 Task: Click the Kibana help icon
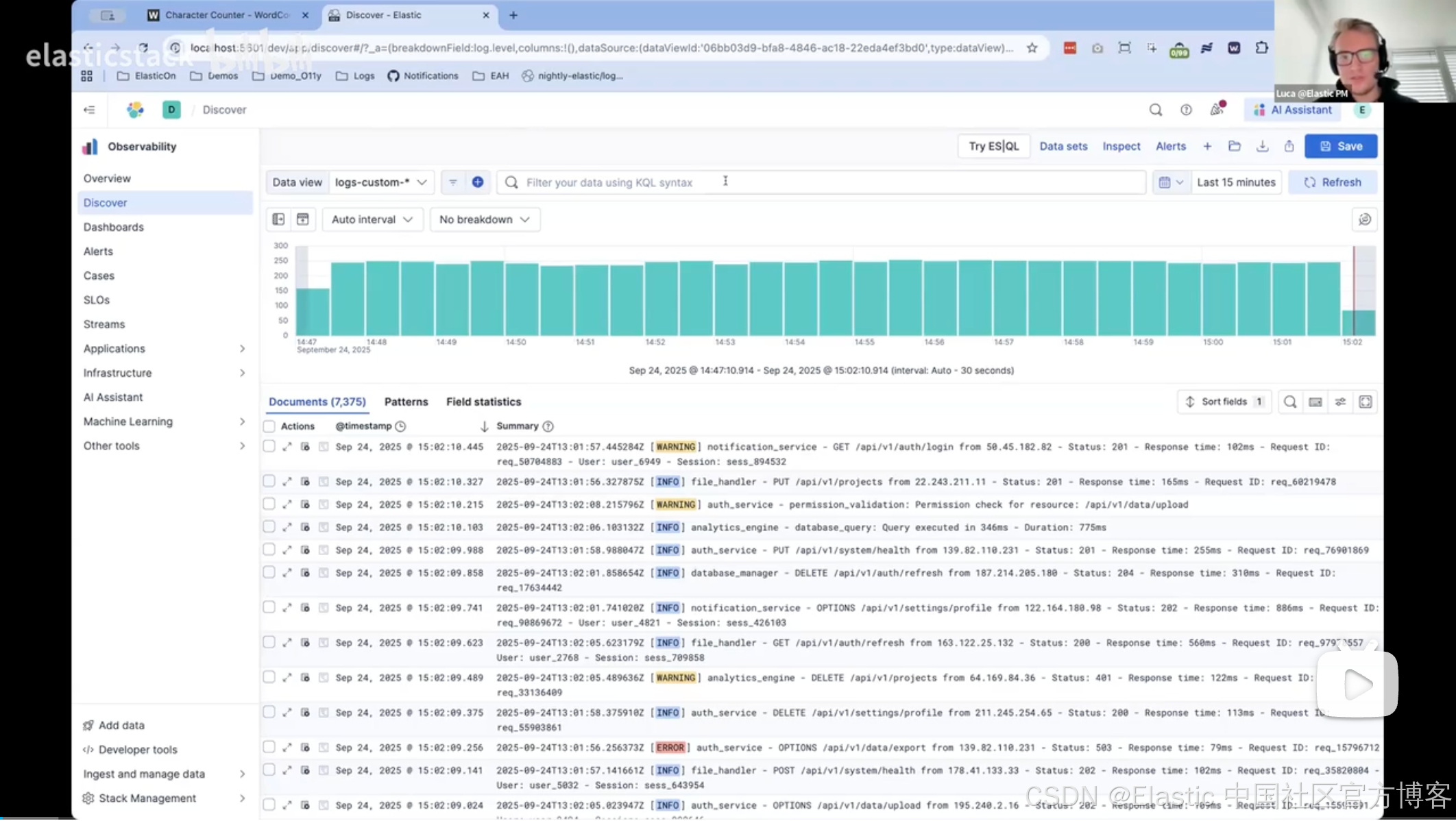pos(1186,110)
